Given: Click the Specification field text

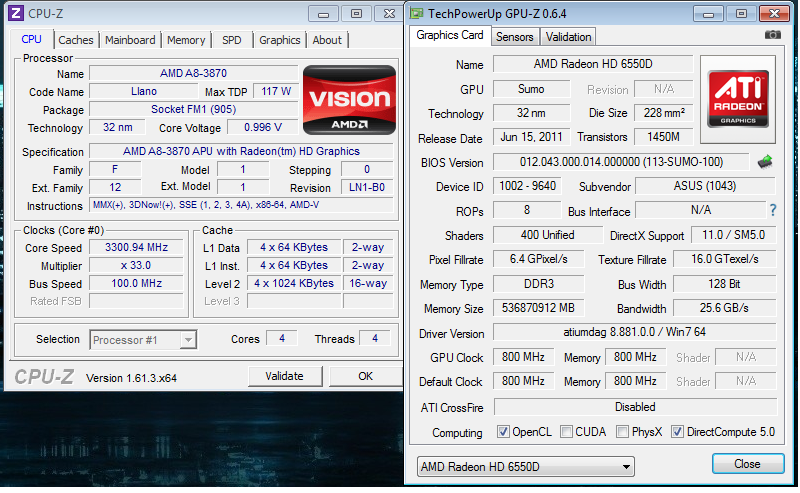Looking at the screenshot, I should [241, 152].
